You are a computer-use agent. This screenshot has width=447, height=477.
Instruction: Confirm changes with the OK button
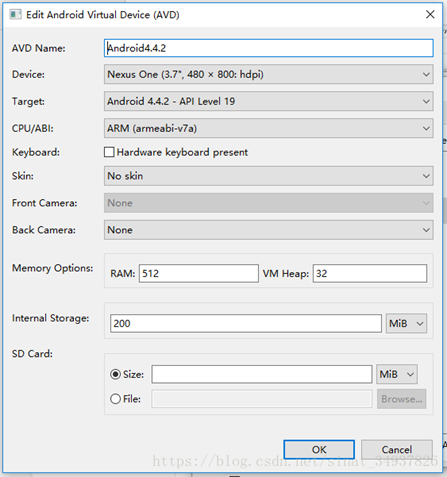click(x=319, y=449)
